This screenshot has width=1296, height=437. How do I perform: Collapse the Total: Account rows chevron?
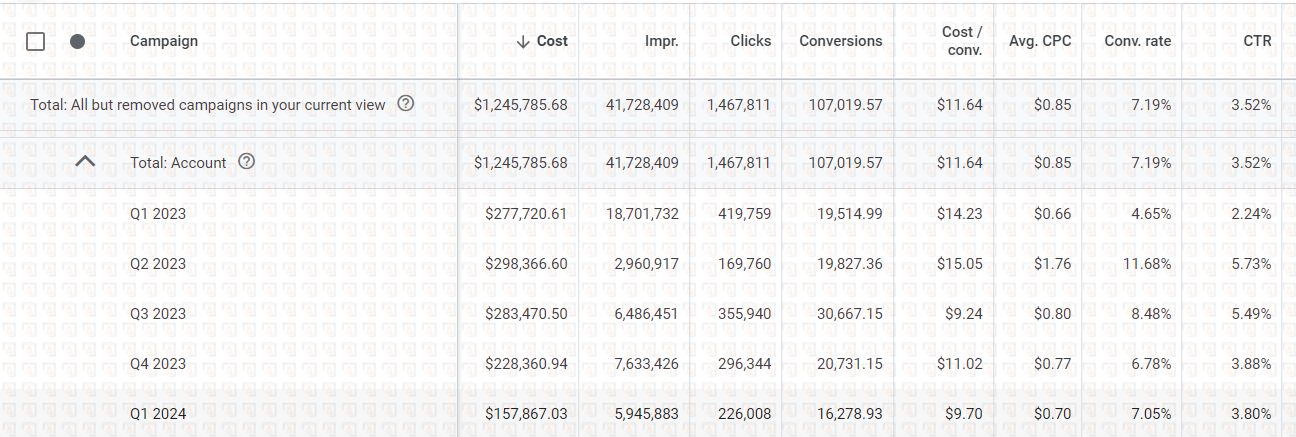(86, 161)
